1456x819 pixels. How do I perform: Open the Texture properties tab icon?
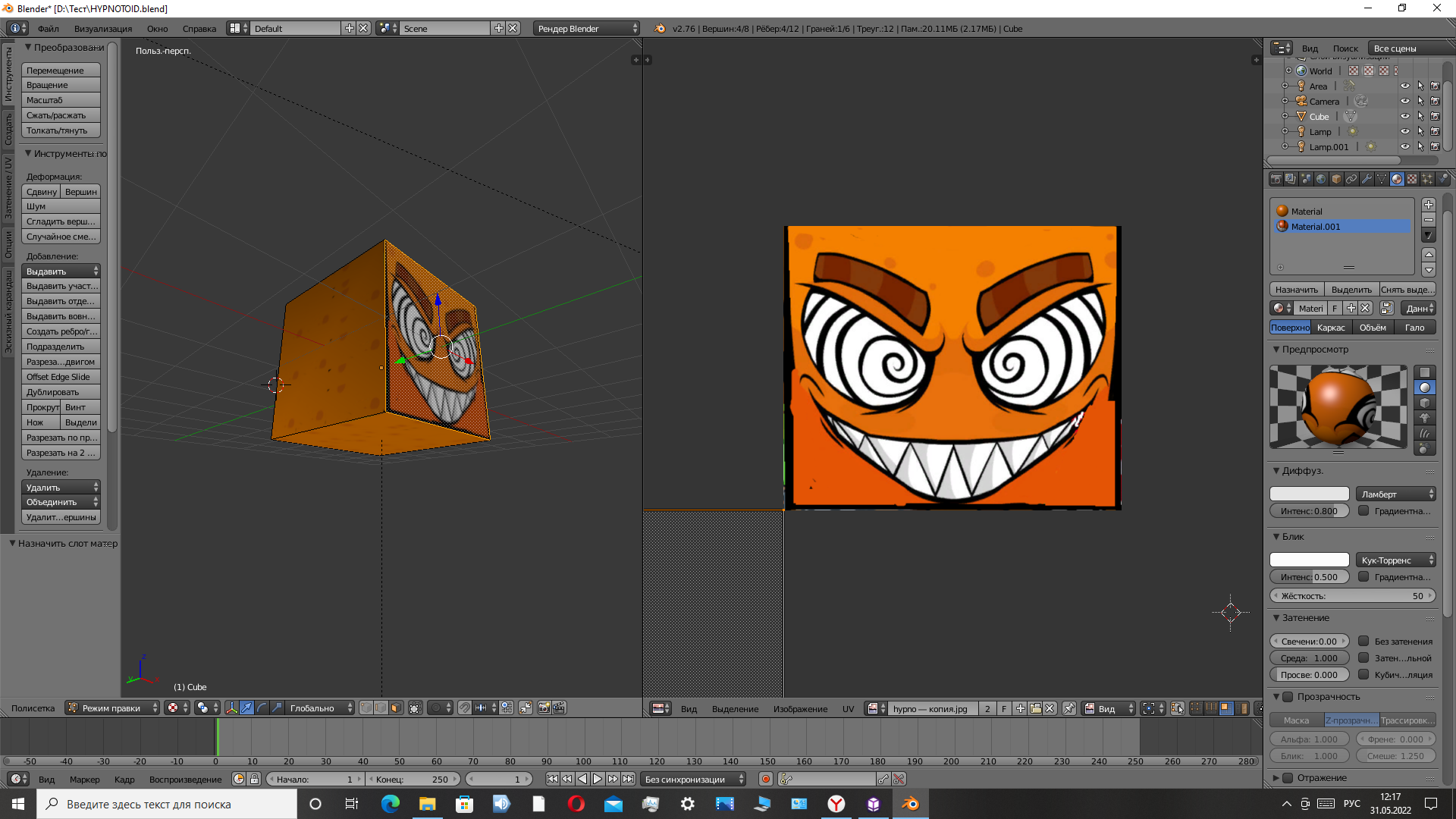[x=1412, y=179]
